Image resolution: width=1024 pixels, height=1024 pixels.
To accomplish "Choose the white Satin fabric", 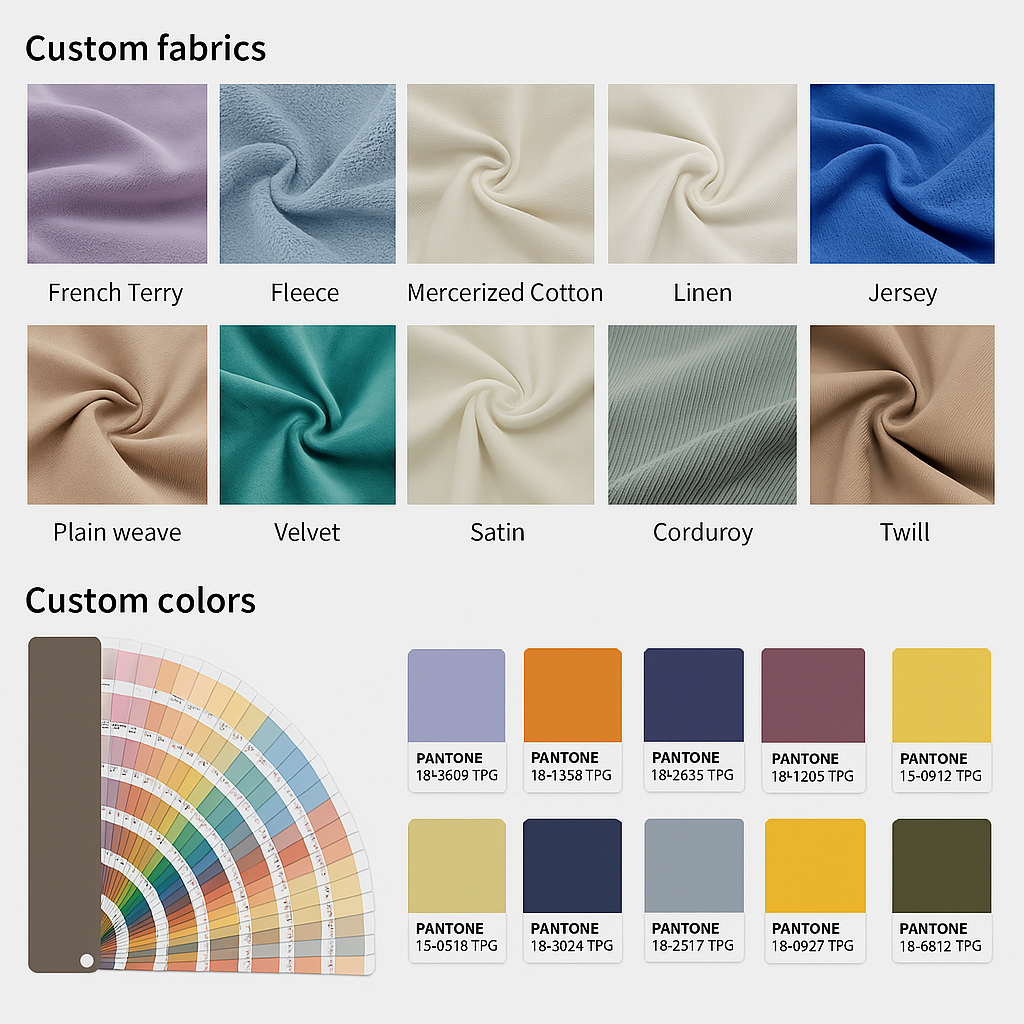I will [501, 415].
